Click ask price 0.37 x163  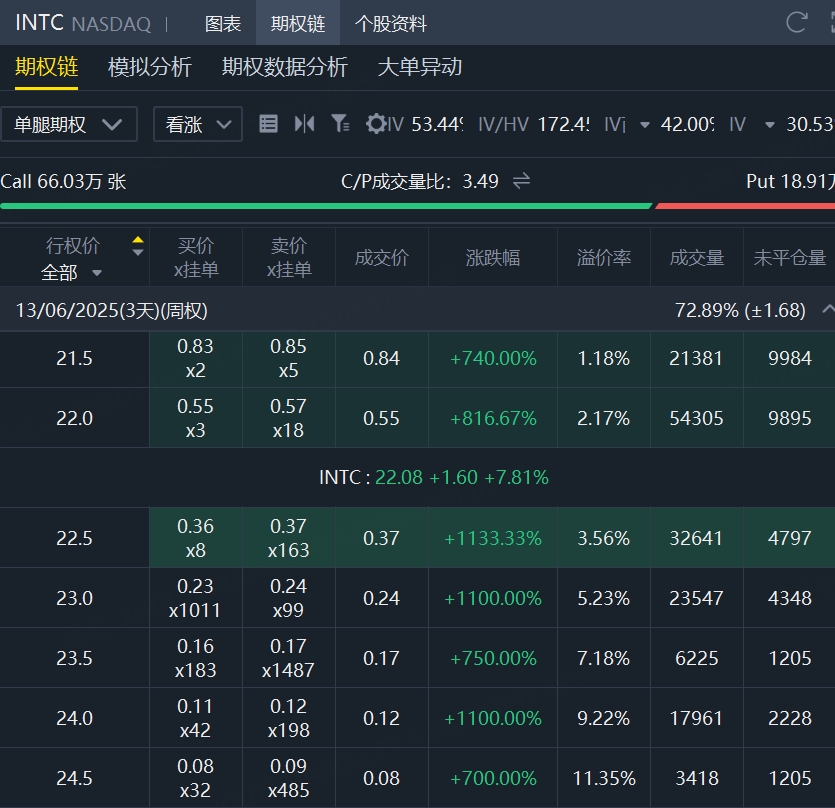click(289, 538)
